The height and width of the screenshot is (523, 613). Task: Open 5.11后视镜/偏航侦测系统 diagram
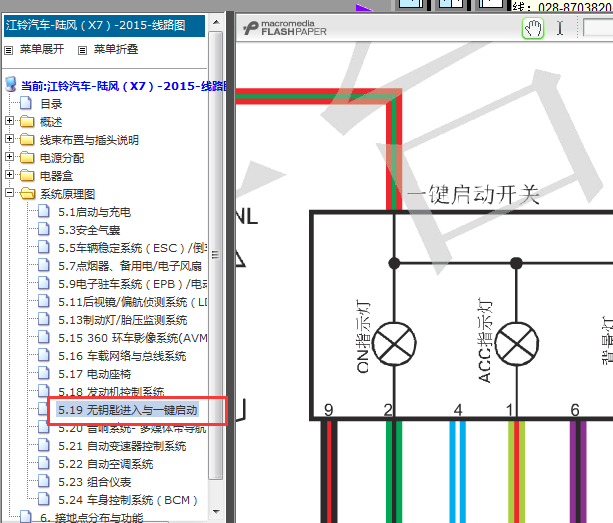[x=133, y=302]
